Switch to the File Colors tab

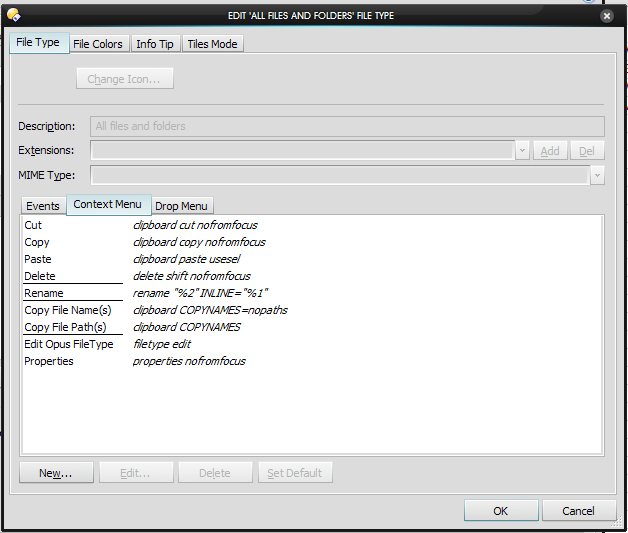click(98, 44)
